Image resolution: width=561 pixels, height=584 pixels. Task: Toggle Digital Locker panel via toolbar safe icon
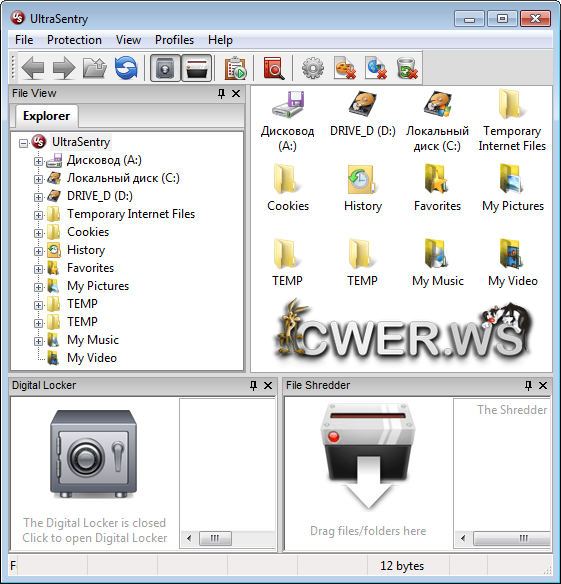tap(165, 68)
